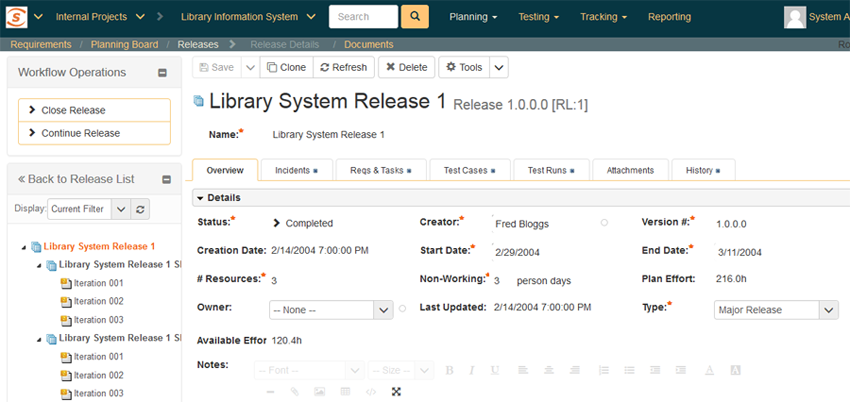This screenshot has width=850, height=402.
Task: Pick font color in Notes toolbar
Action: [x=709, y=370]
